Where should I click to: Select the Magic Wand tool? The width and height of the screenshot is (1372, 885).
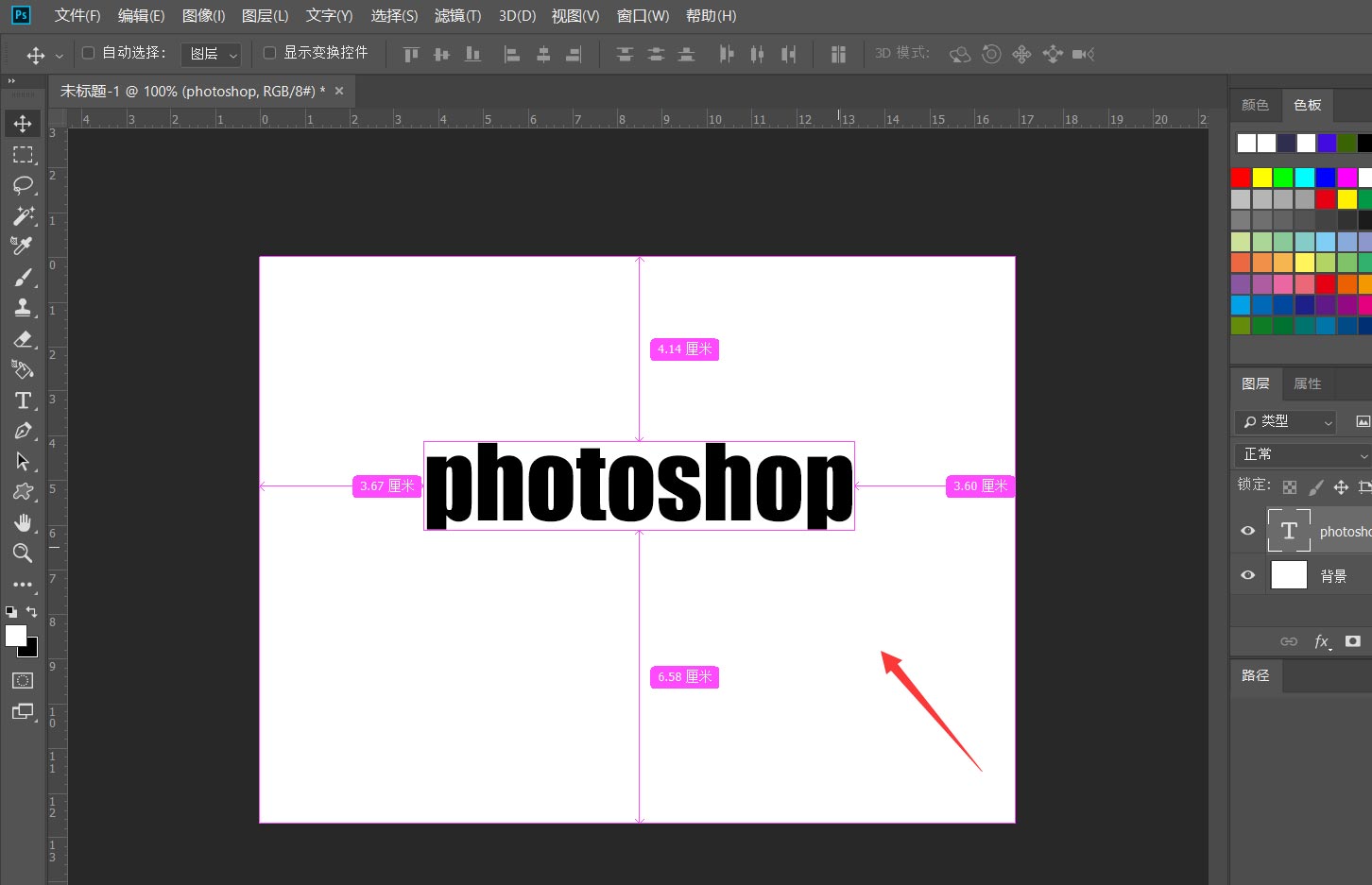click(23, 215)
